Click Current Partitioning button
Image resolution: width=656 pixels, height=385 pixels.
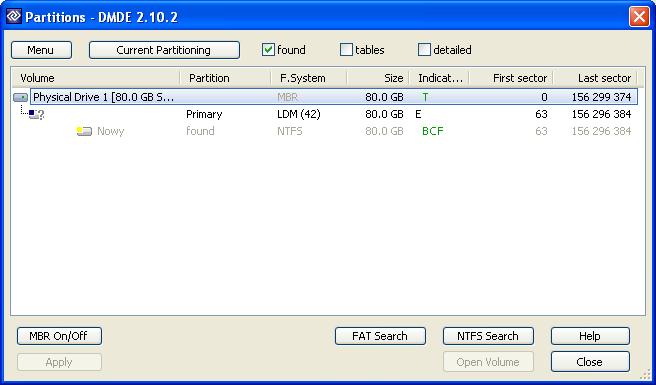pos(164,50)
